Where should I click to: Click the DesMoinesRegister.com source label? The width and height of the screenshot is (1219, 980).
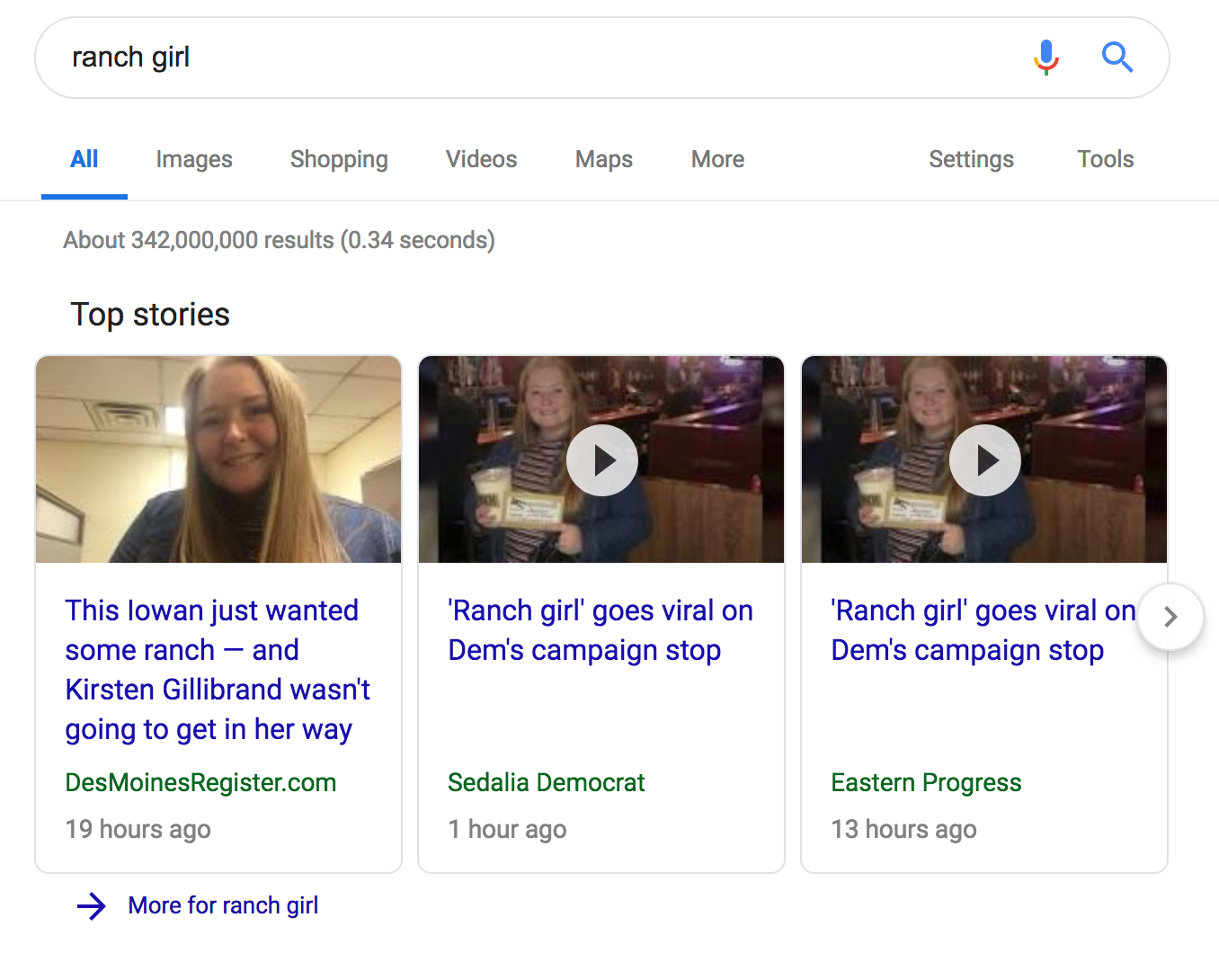pos(200,783)
